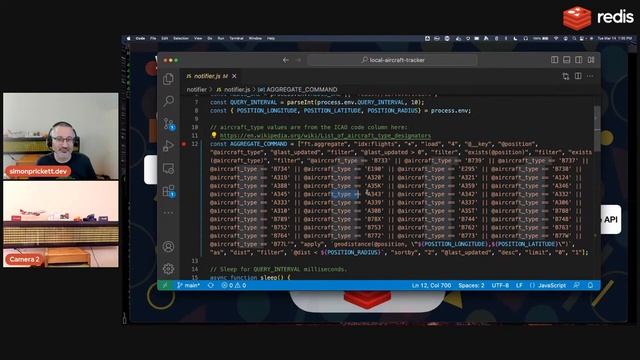Open changes compare icon in editor toolbar
This screenshot has width=640, height=360.
pyautogui.click(x=566, y=76)
